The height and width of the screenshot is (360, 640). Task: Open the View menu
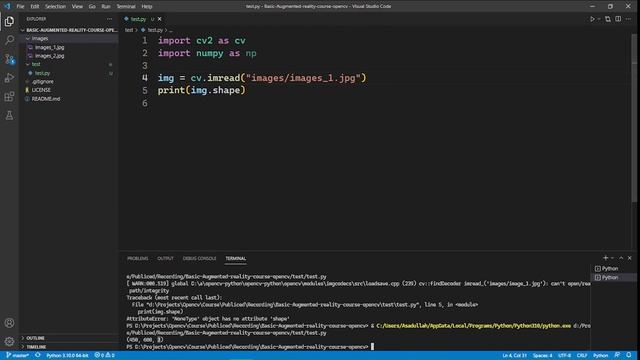pyautogui.click(x=77, y=7)
